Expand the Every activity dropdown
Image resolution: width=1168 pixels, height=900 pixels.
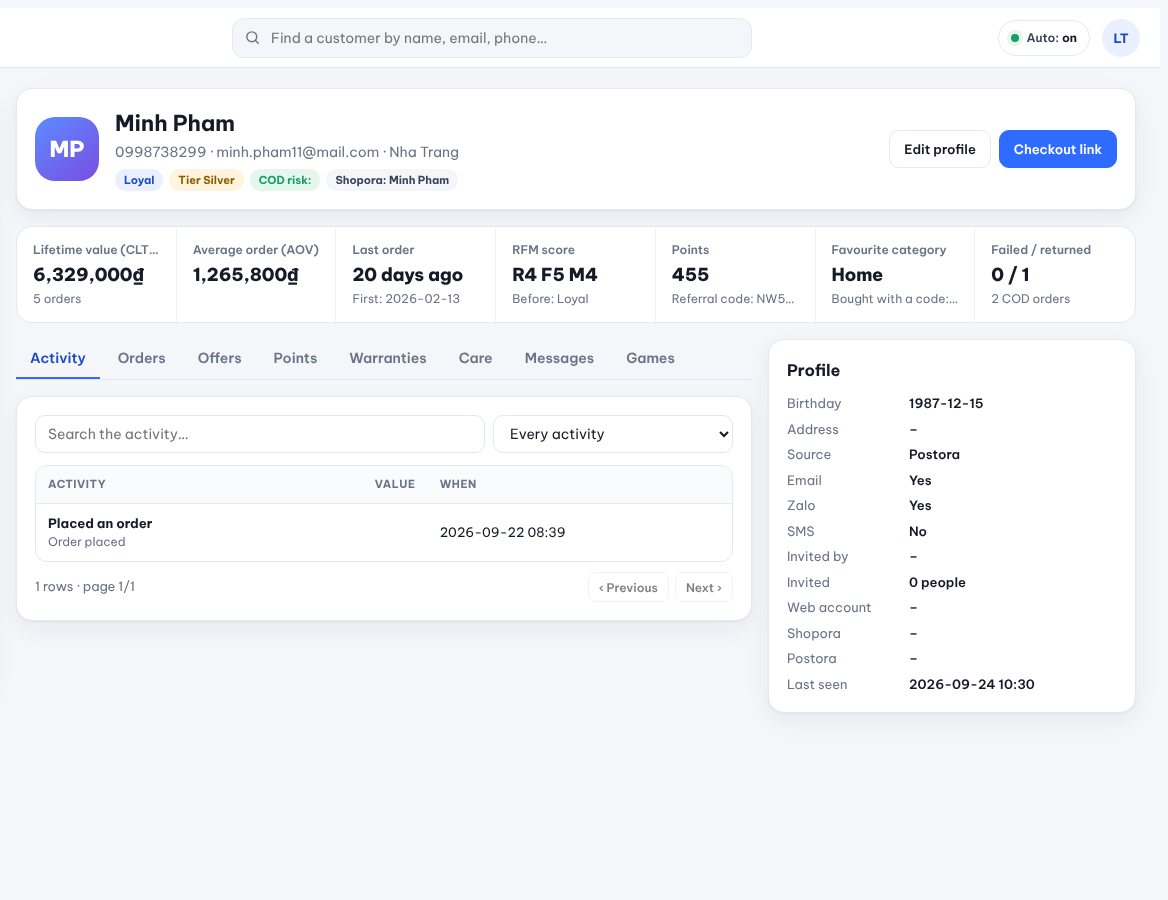coord(613,434)
